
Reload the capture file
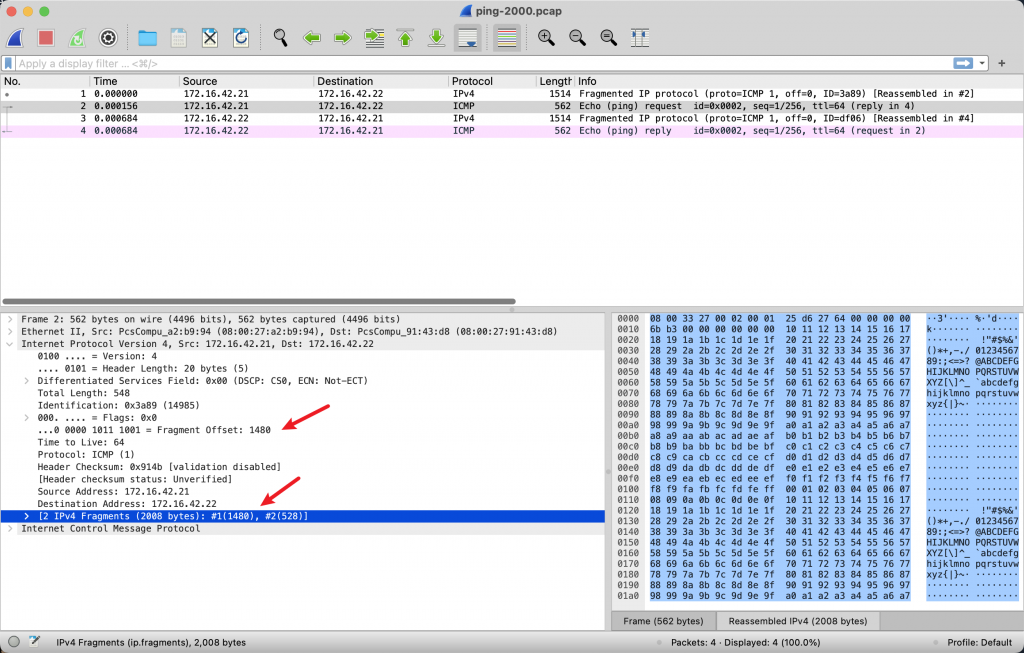(x=241, y=38)
